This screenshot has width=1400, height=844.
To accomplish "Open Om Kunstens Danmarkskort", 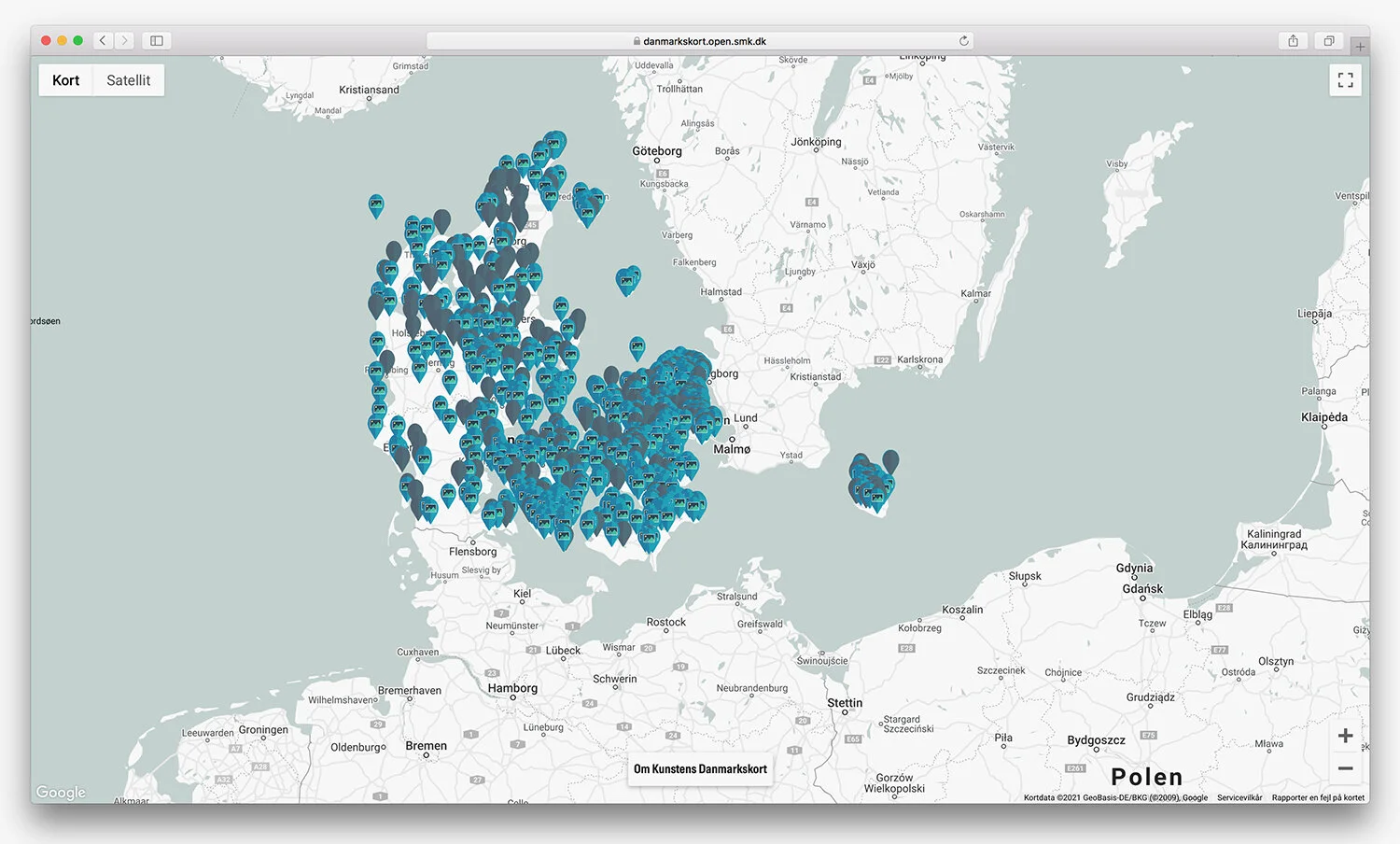I will tap(700, 769).
